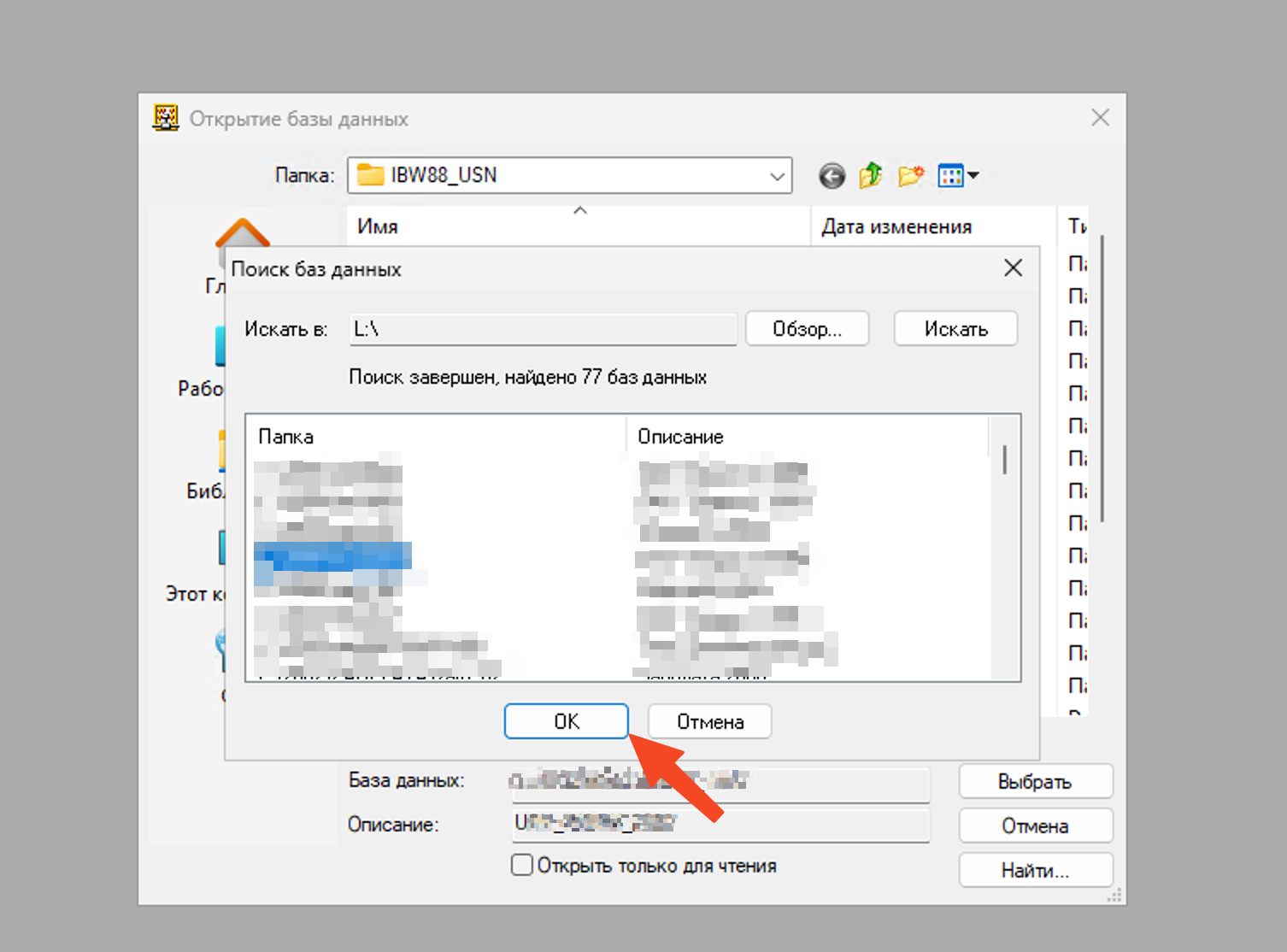The width and height of the screenshot is (1287, 952).
Task: Click the Искать search button
Action: pos(955,329)
